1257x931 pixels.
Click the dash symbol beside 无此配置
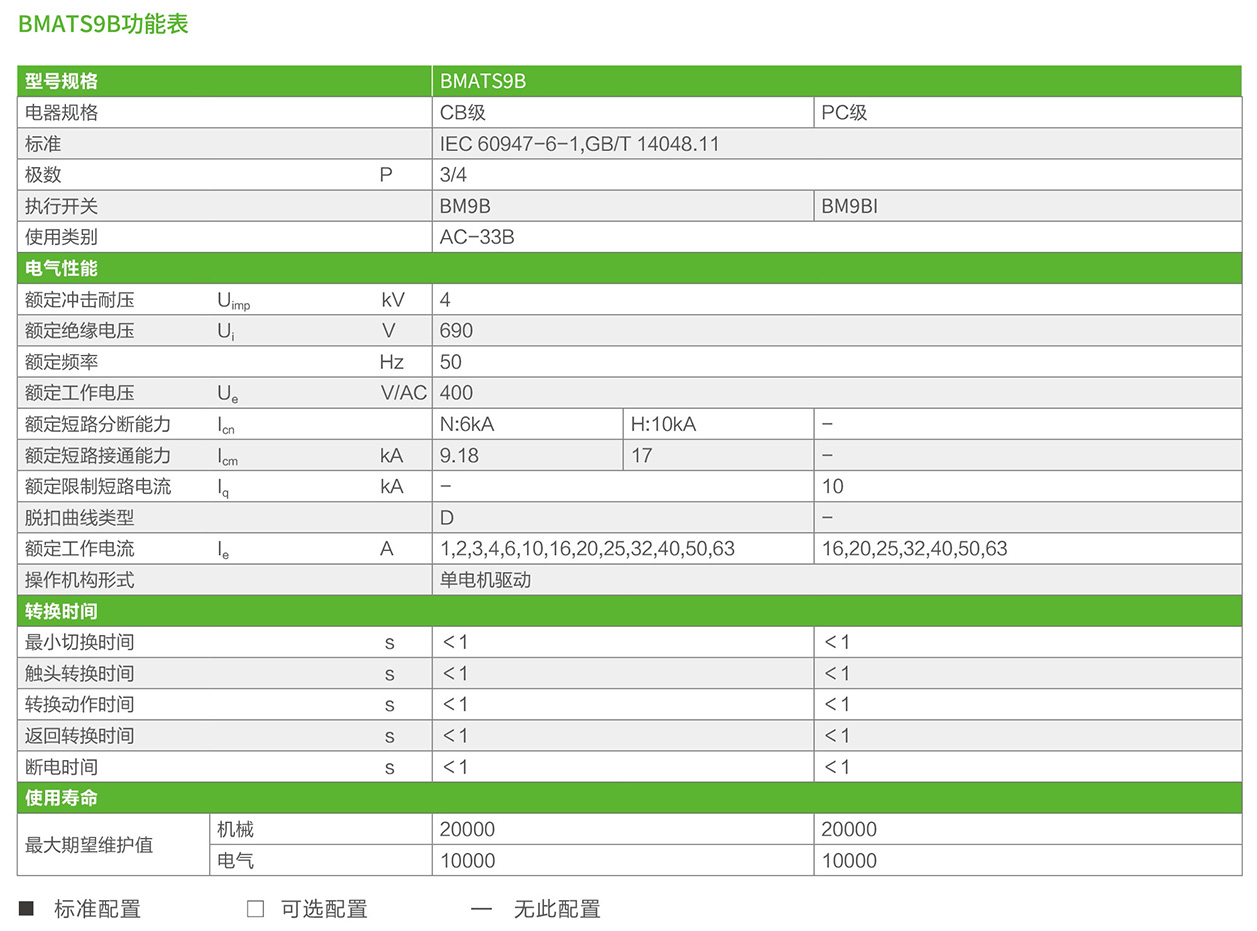(x=482, y=909)
